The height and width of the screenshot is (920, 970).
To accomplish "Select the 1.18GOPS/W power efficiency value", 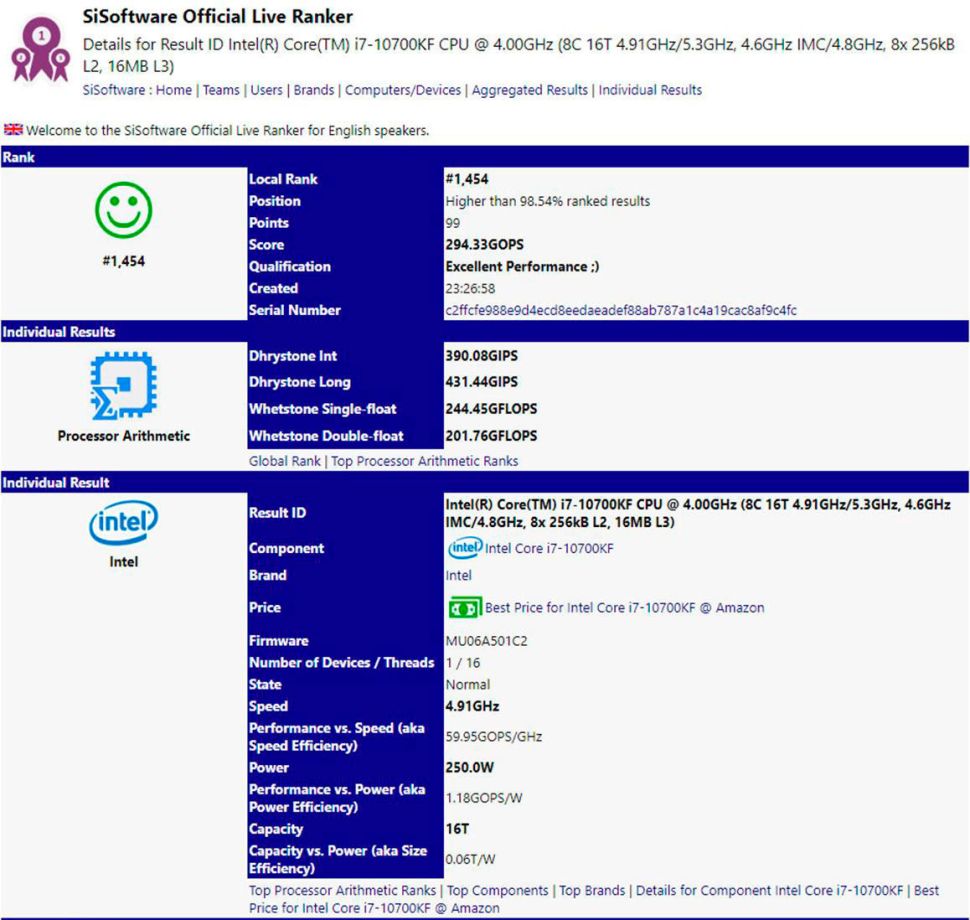I will (x=484, y=798).
